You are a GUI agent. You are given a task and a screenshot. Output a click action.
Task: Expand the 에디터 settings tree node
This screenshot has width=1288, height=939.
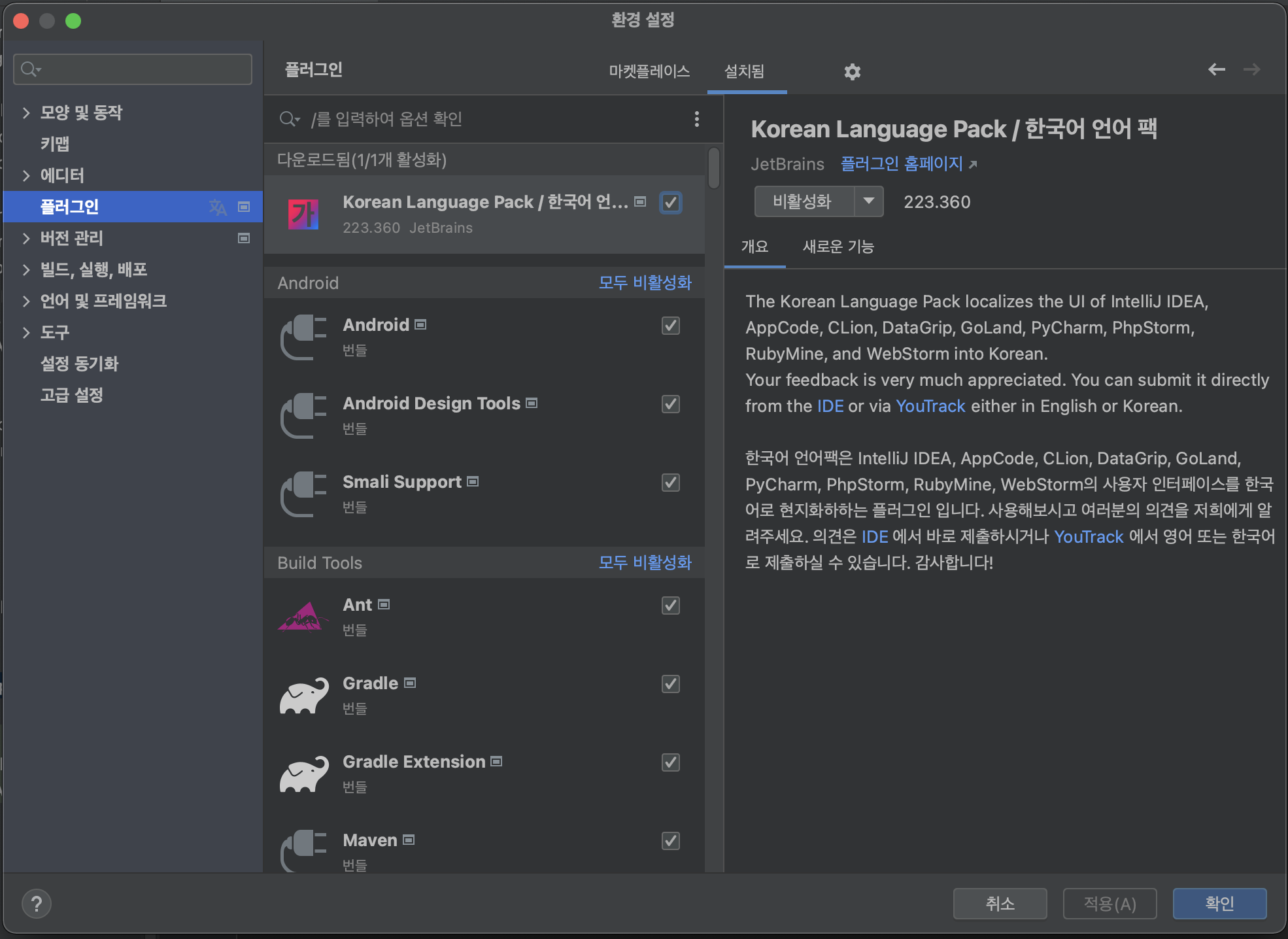pos(26,175)
